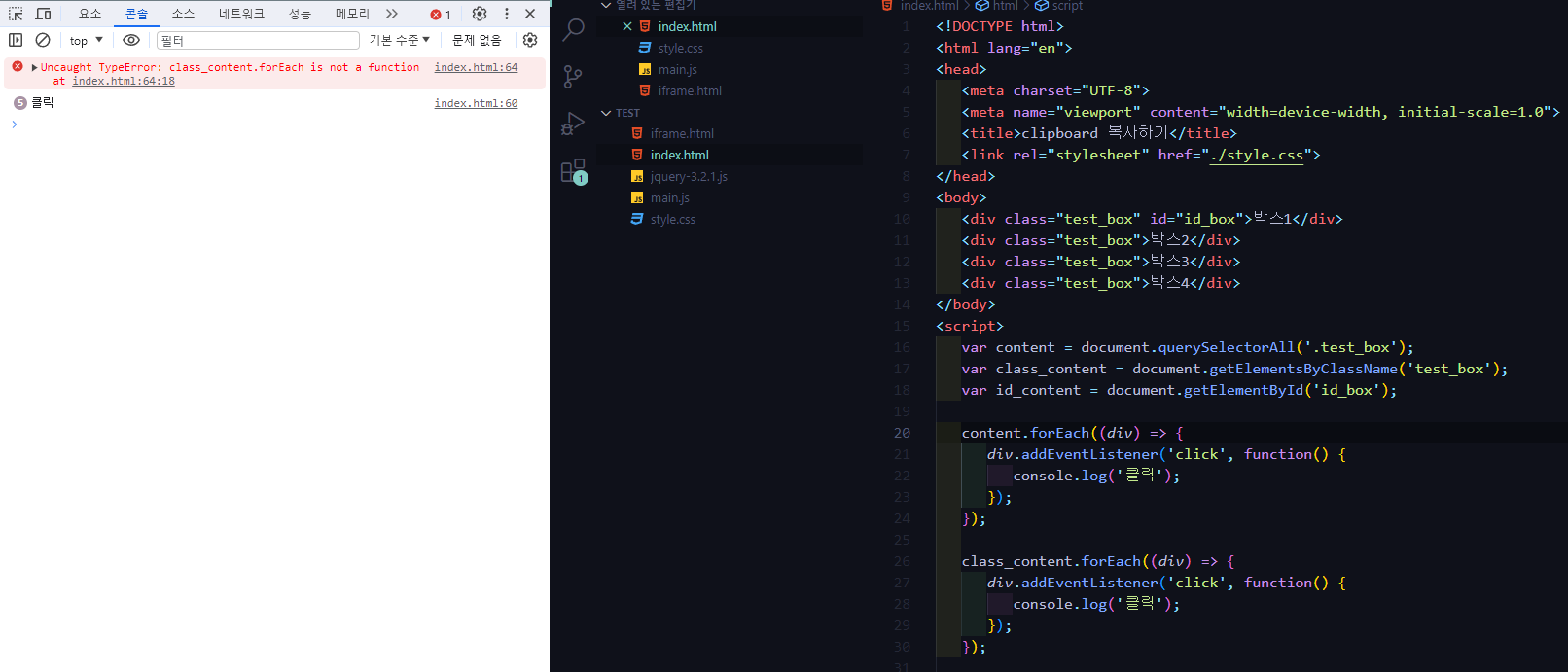Click line number 20 in the gutter

point(903,433)
